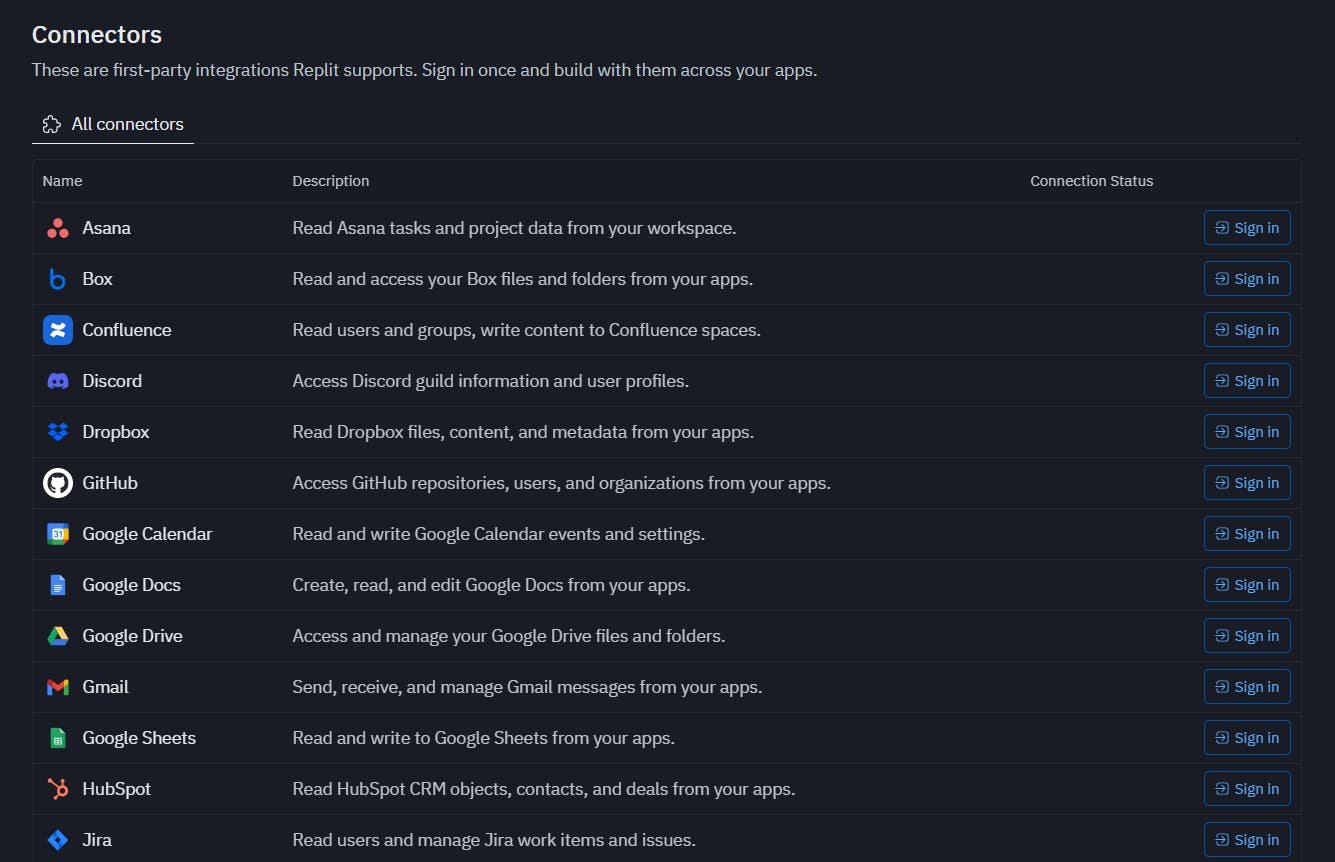Image resolution: width=1335 pixels, height=862 pixels.
Task: Click the HubSpot logo icon
Action: tap(58, 789)
